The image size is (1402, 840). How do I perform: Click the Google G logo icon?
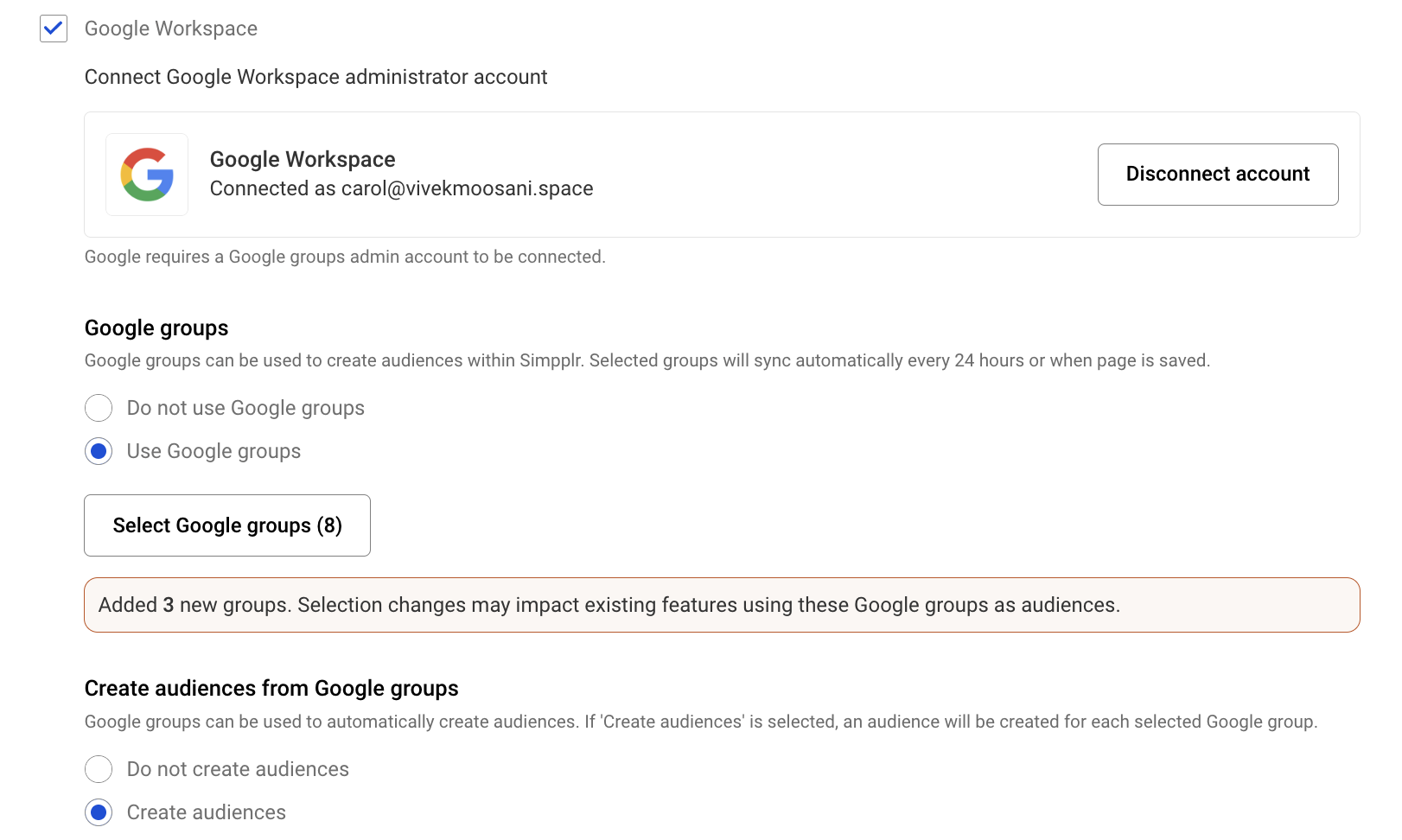[x=147, y=175]
